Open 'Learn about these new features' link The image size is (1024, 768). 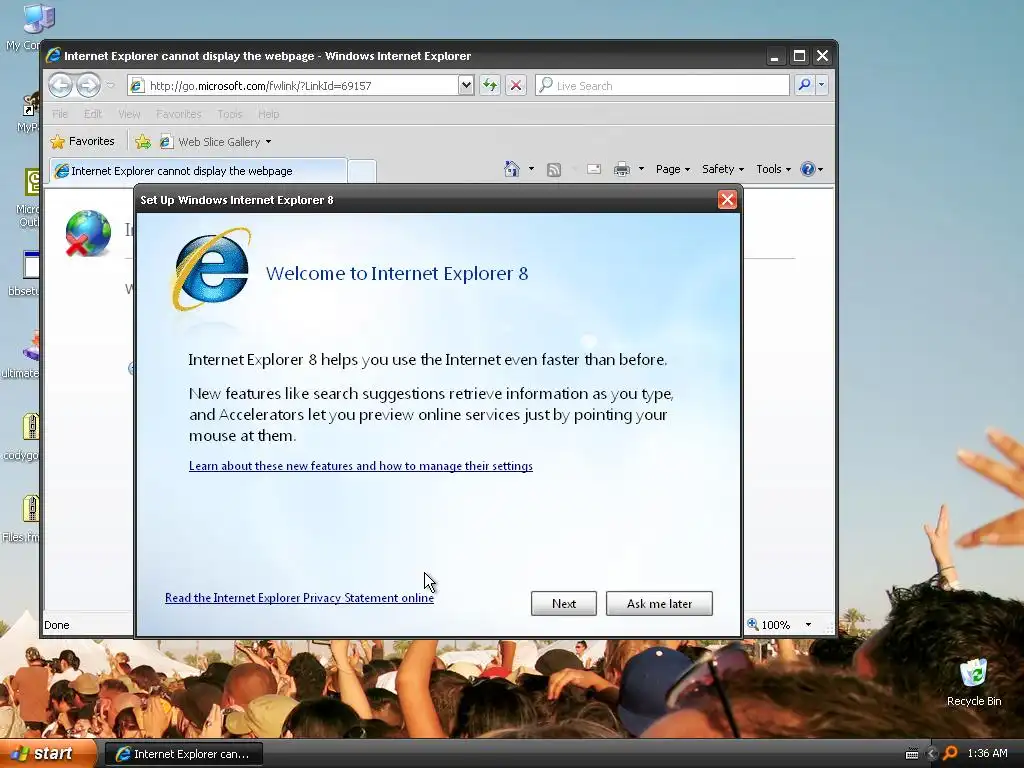pyautogui.click(x=360, y=466)
